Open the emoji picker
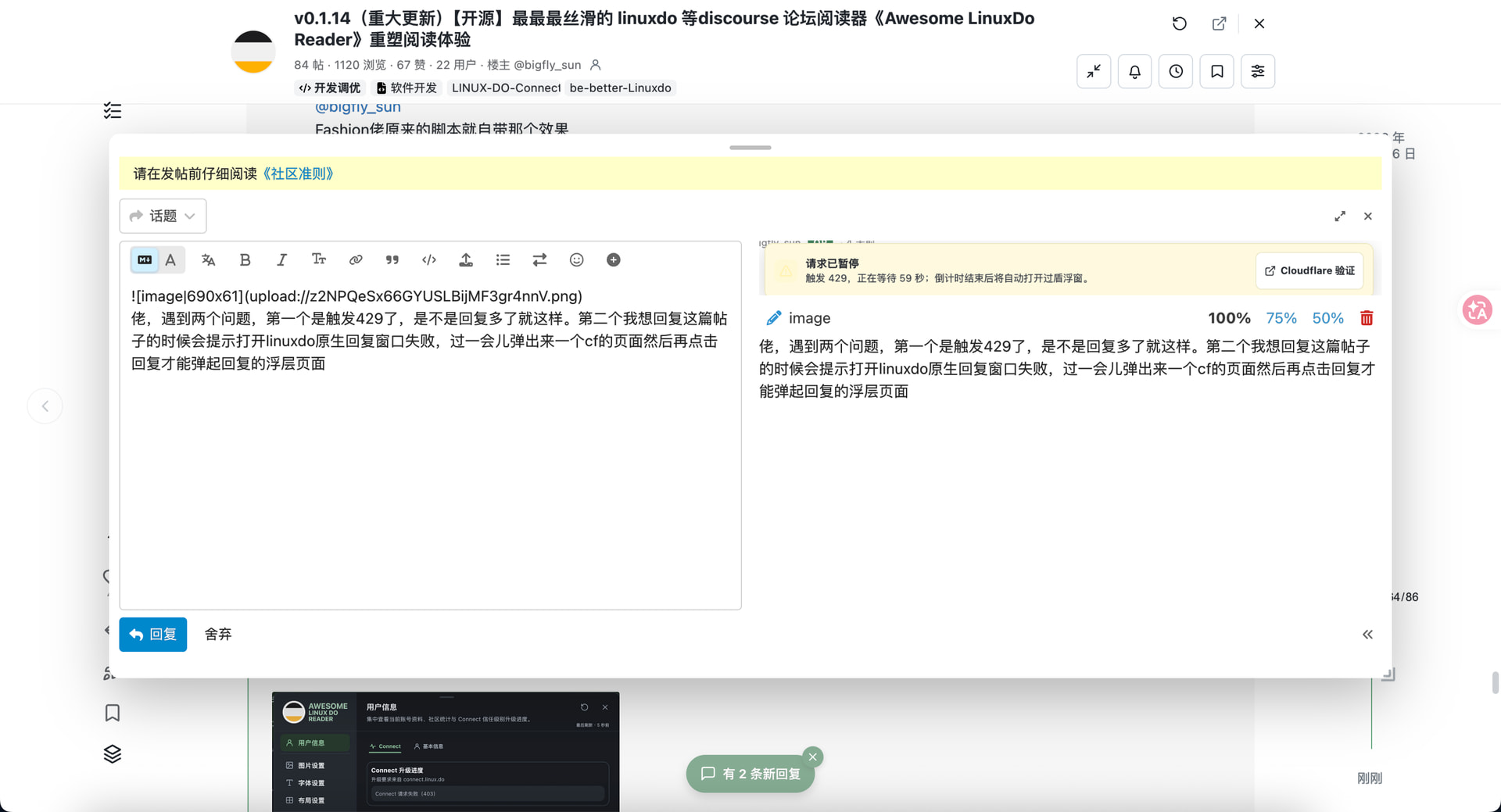This screenshot has width=1501, height=812. pyautogui.click(x=576, y=260)
